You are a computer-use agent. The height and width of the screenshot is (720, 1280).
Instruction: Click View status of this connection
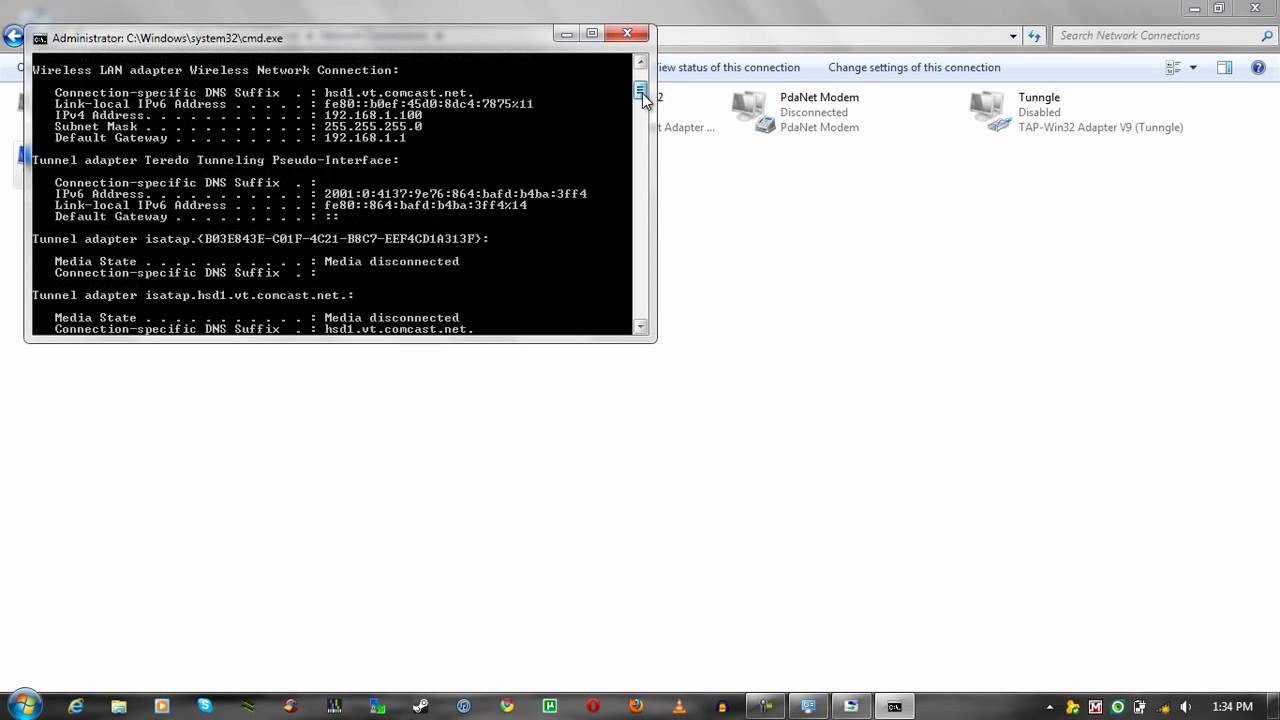[728, 67]
